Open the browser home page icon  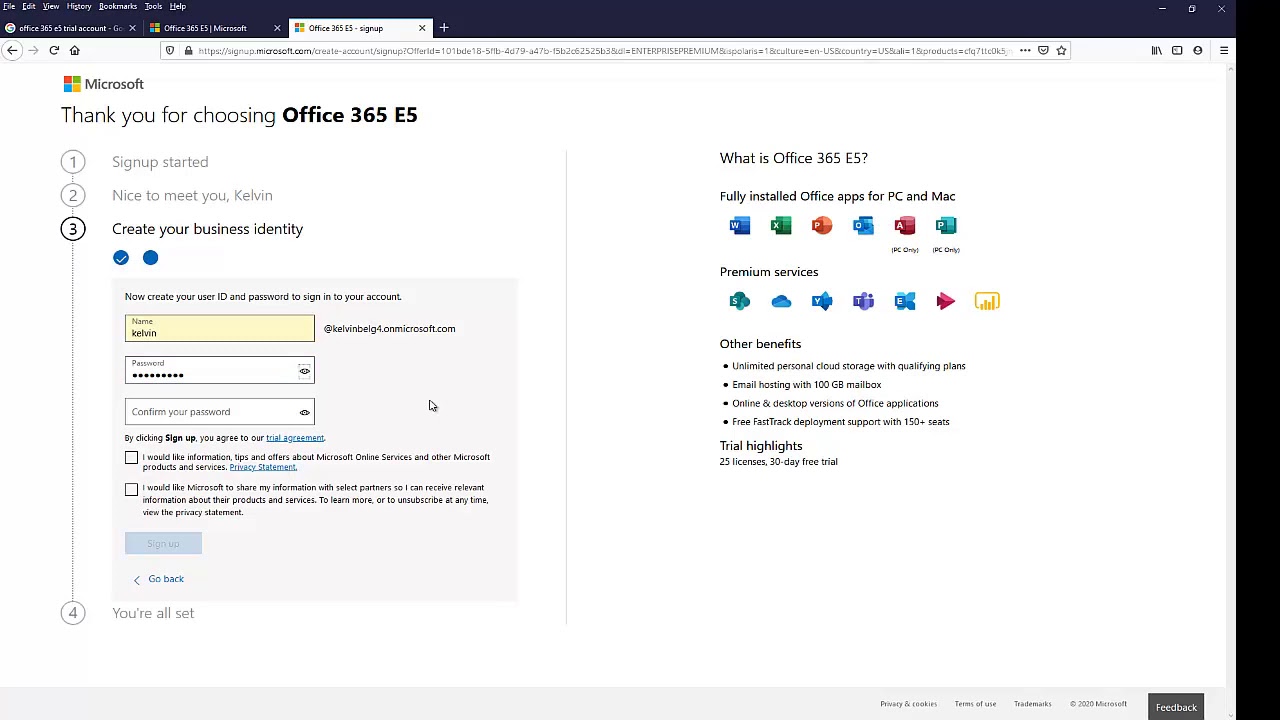pyautogui.click(x=74, y=50)
